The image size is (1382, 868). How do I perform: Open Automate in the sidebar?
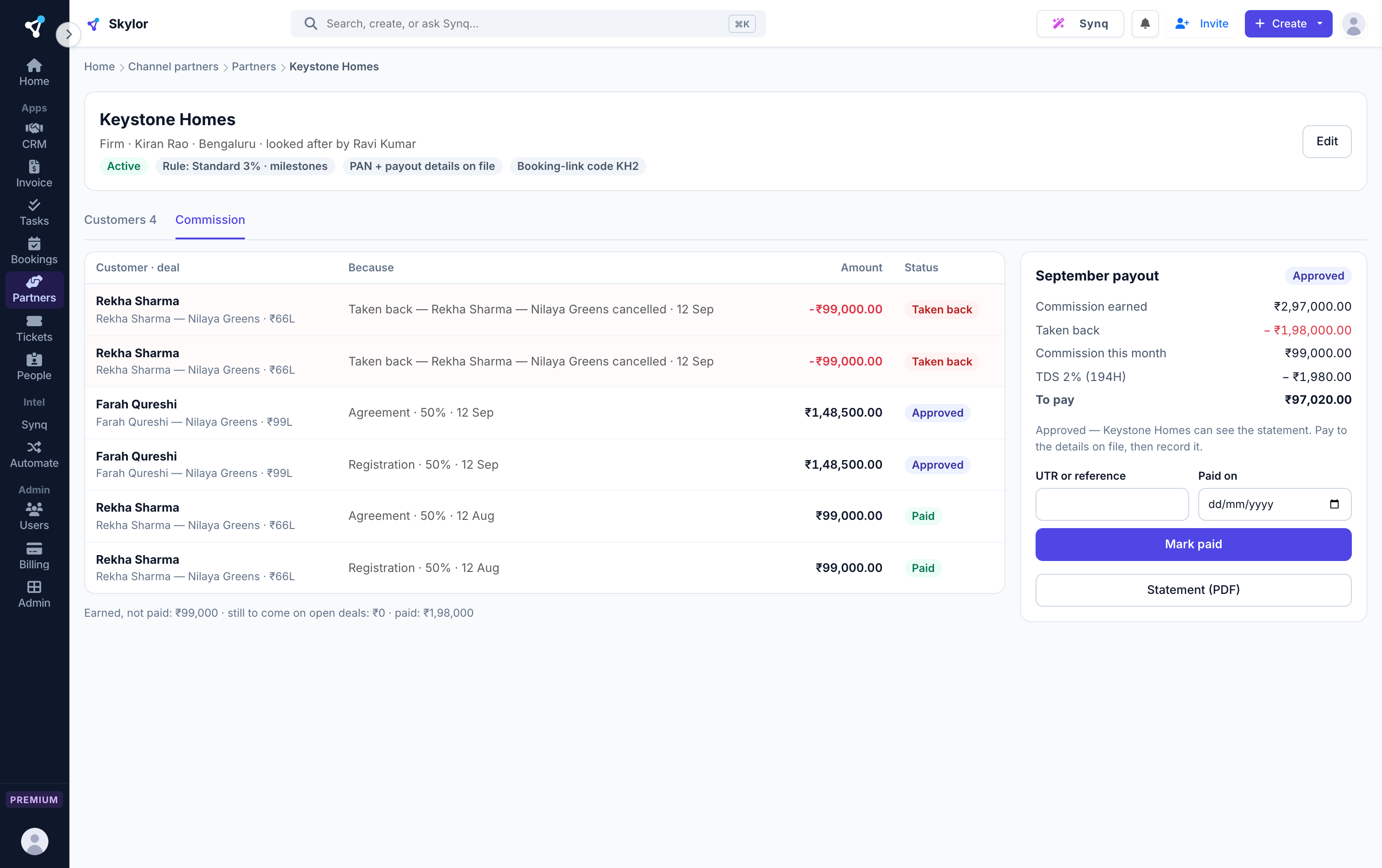(x=34, y=455)
